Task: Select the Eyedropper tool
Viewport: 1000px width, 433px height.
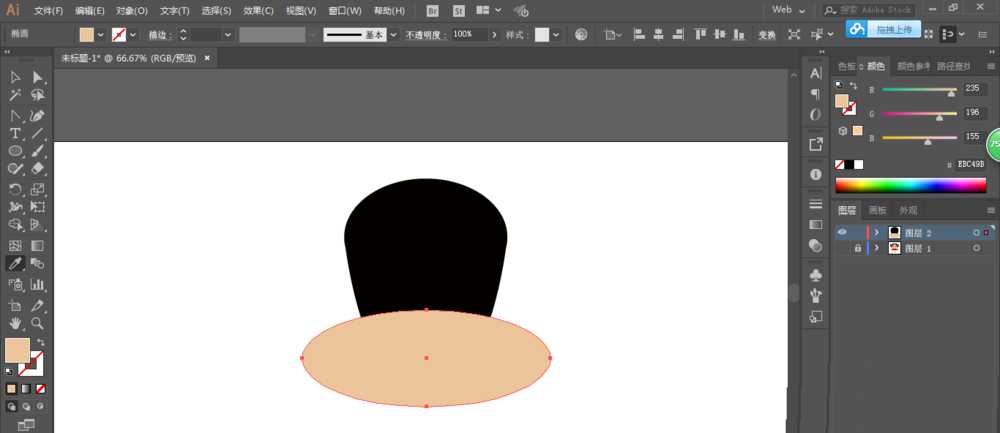Action: (x=15, y=264)
